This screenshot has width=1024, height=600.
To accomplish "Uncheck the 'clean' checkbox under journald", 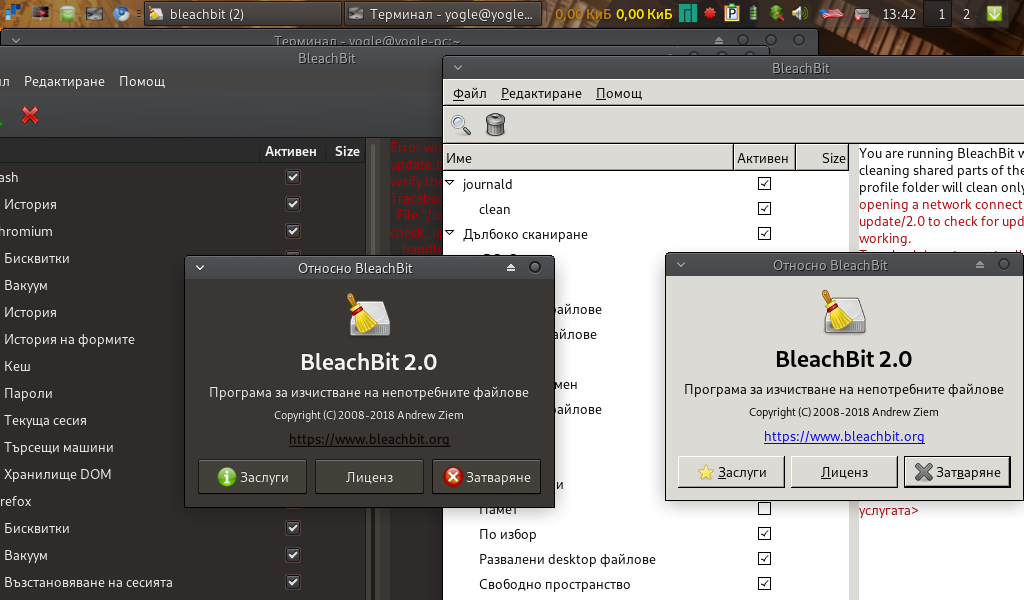I will pos(764,208).
